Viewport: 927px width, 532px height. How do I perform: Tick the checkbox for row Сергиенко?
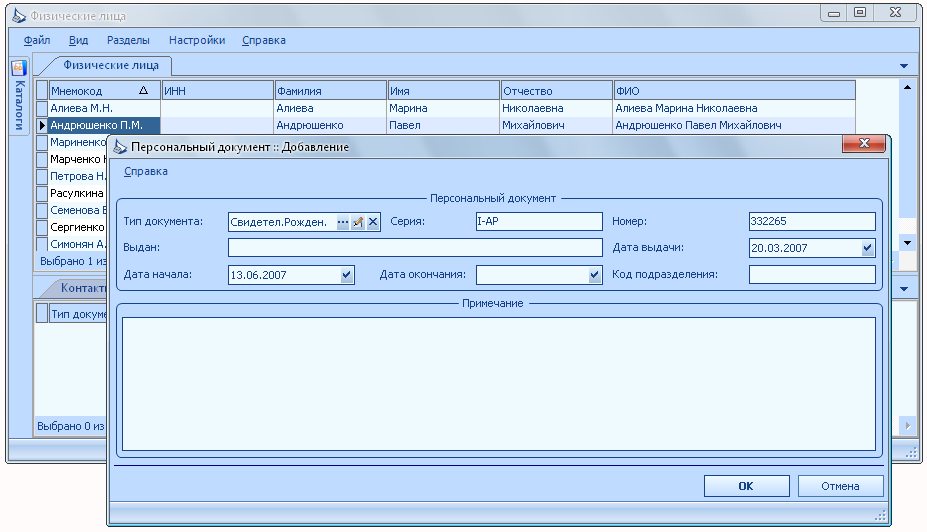pyautogui.click(x=42, y=228)
